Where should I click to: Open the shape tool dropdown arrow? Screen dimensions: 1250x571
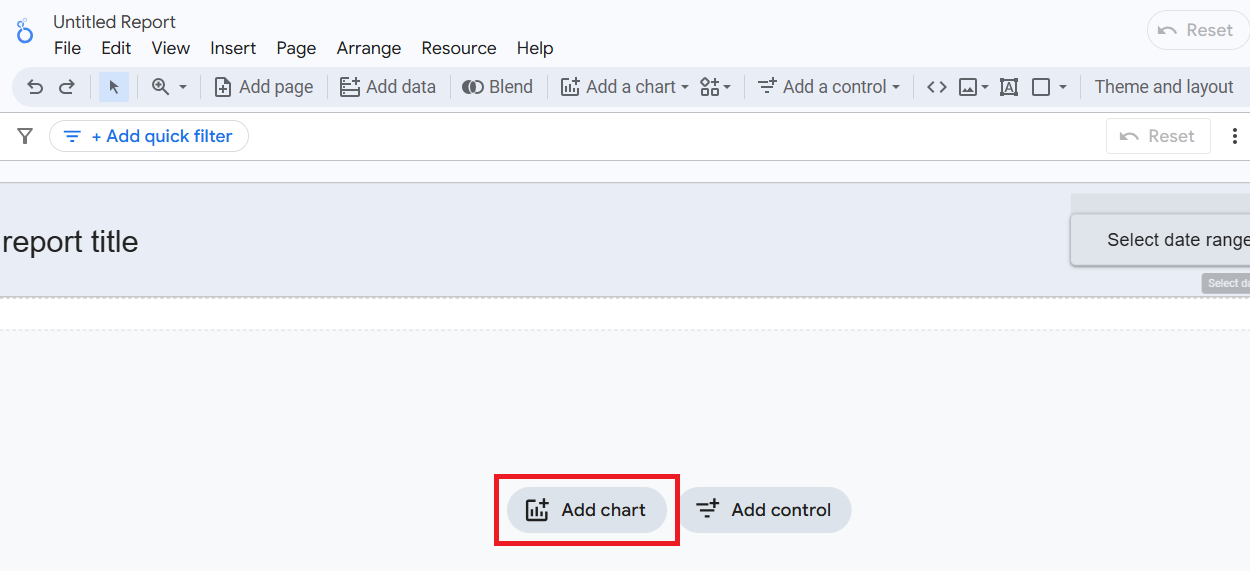[x=1063, y=87]
